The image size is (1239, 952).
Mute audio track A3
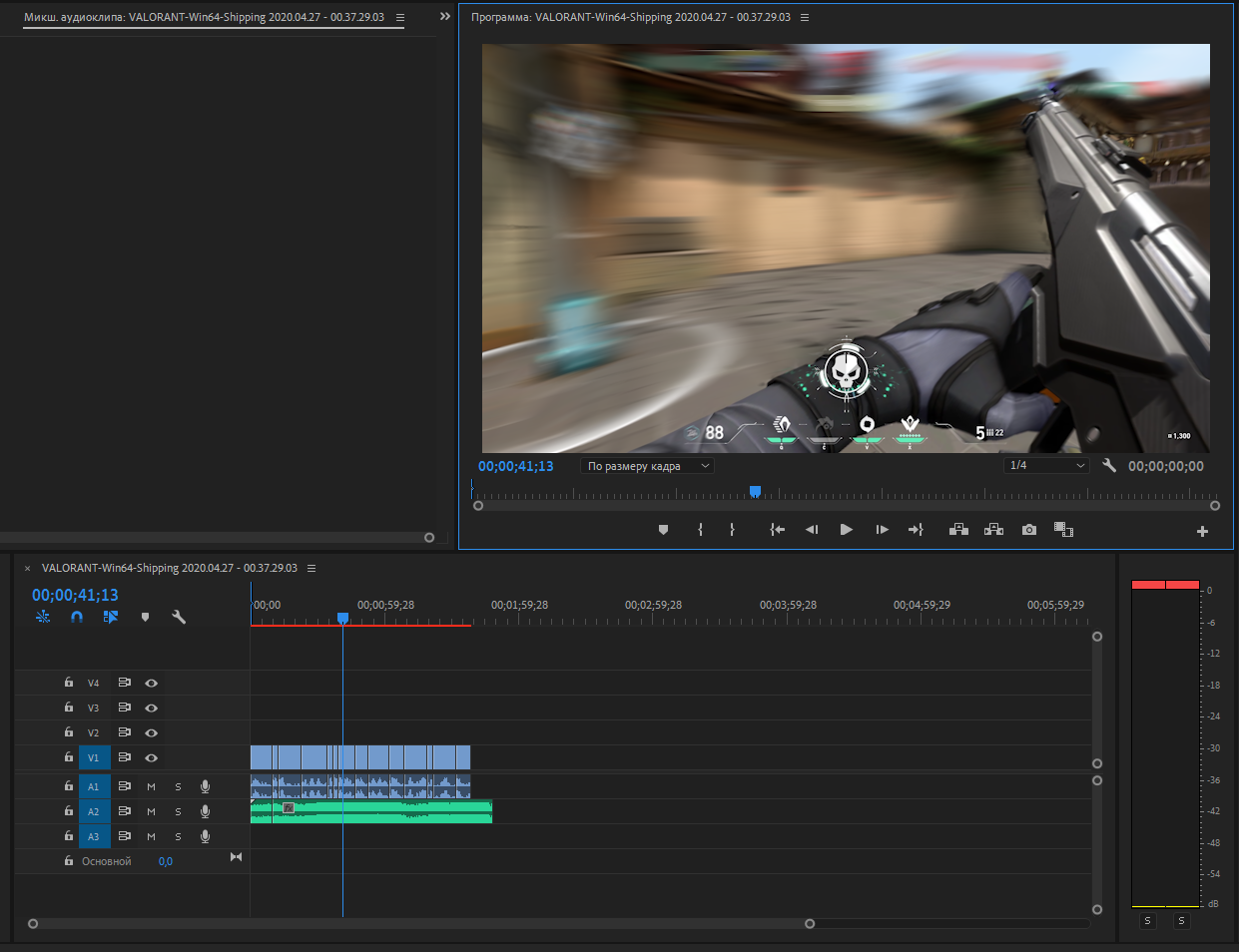[152, 836]
